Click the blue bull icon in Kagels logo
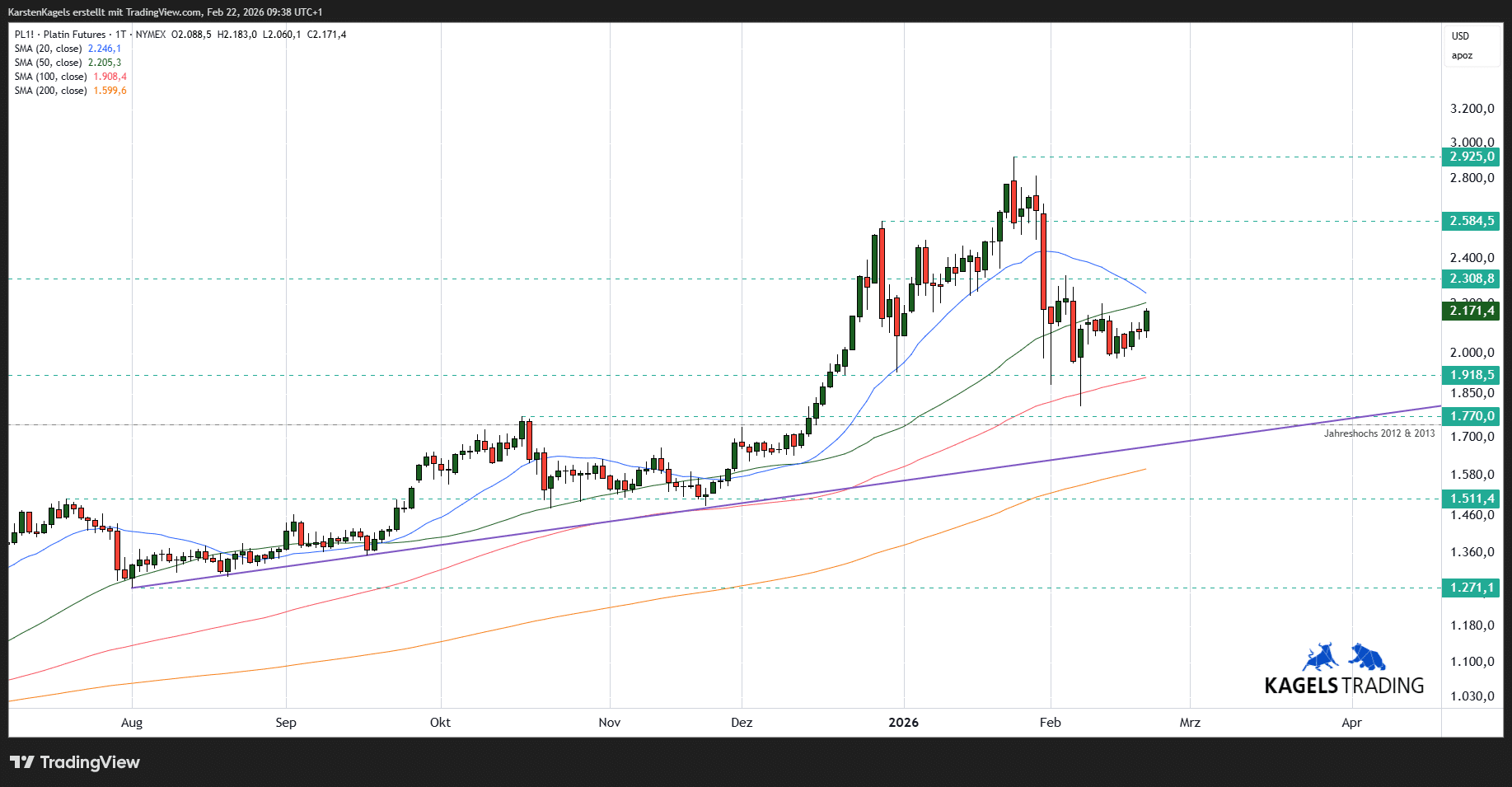Image resolution: width=1512 pixels, height=787 pixels. pos(1321,658)
